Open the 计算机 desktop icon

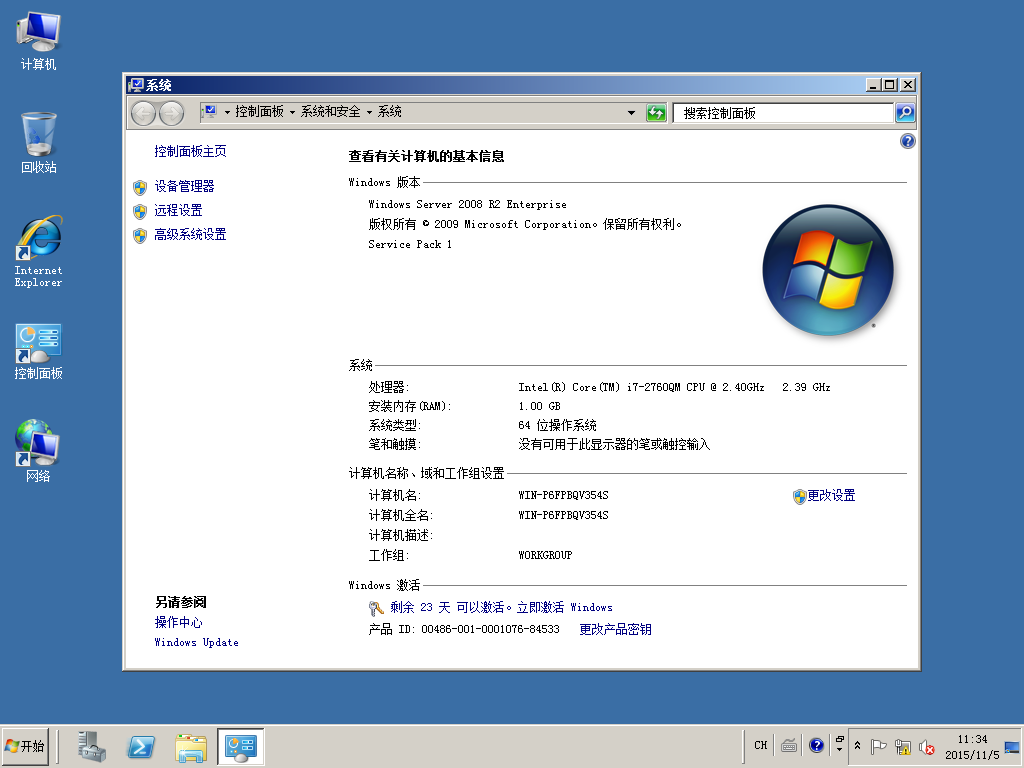point(39,40)
